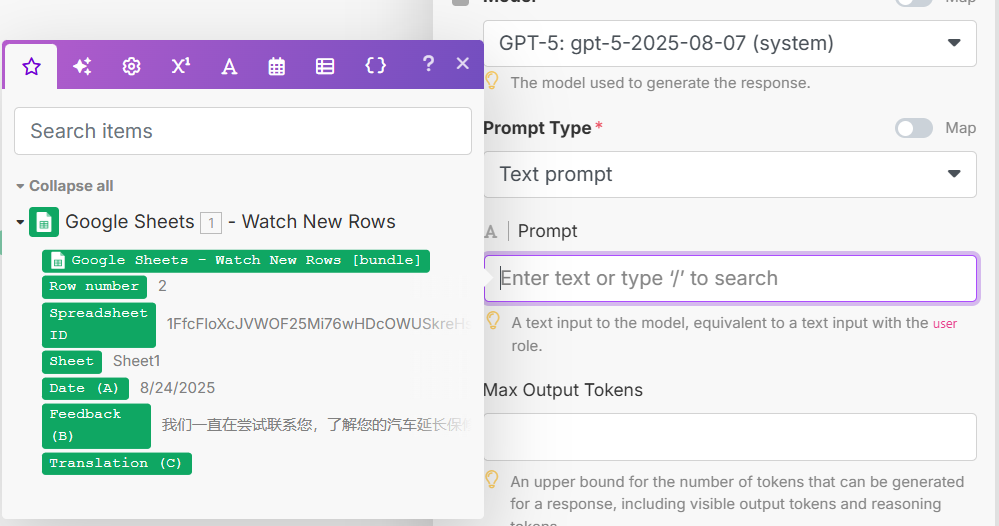Click the hint bulb under Prompt field
The width and height of the screenshot is (999, 526).
[492, 320]
